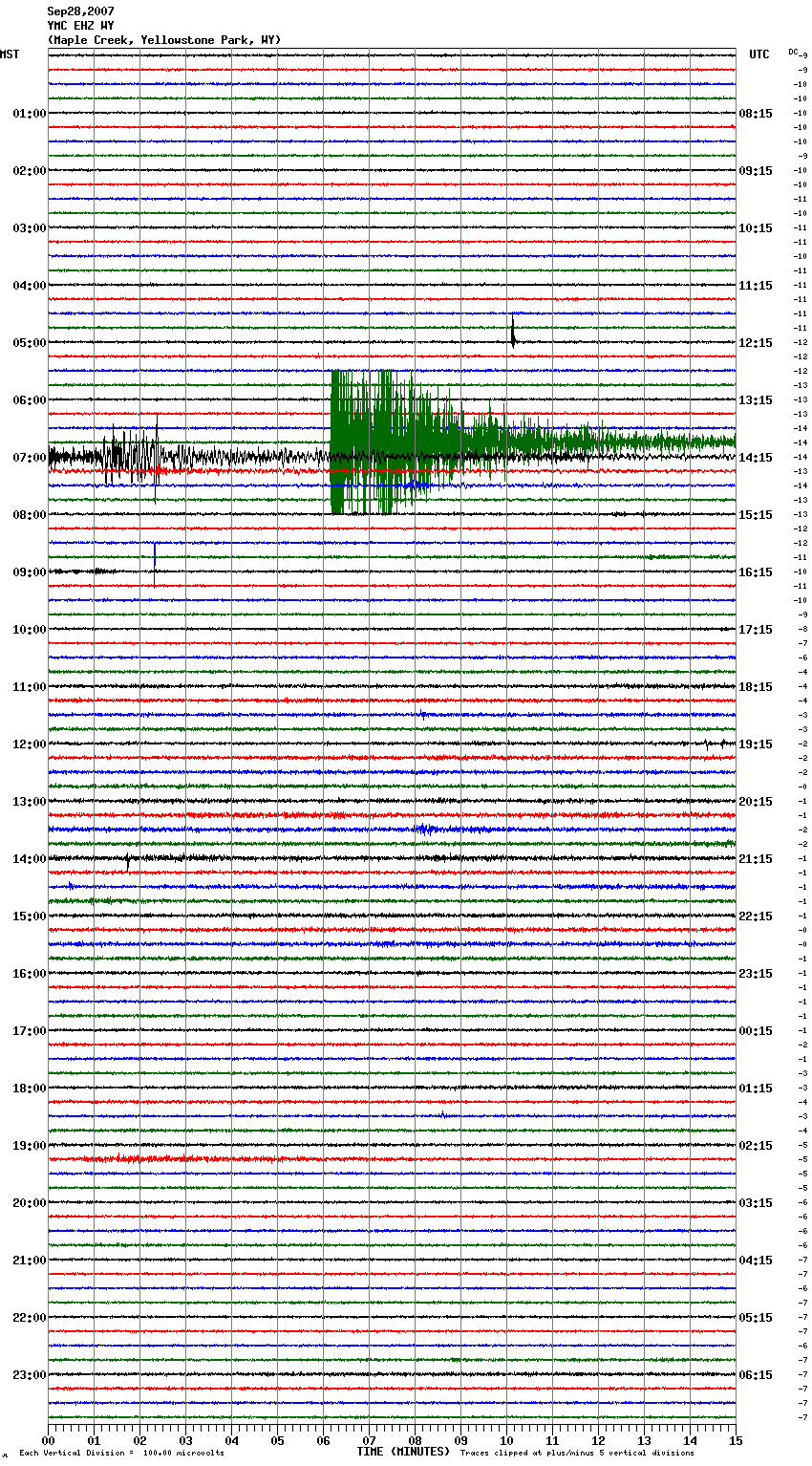Click the "UTC" timezone label
The width and height of the screenshot is (812, 1466).
pos(759,54)
